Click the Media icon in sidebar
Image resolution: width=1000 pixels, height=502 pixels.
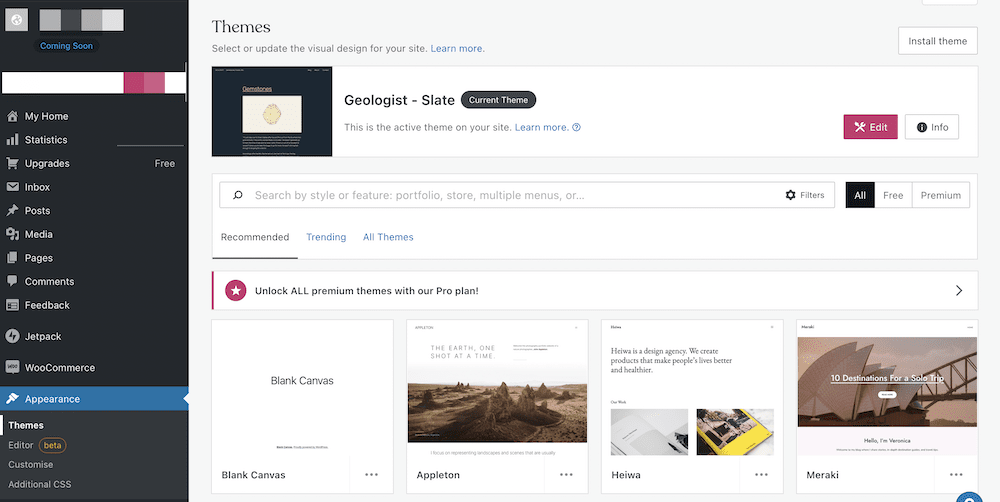(x=12, y=234)
